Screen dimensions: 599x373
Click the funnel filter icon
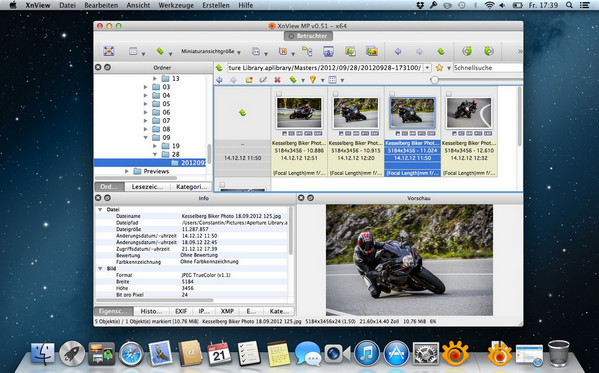coord(312,80)
